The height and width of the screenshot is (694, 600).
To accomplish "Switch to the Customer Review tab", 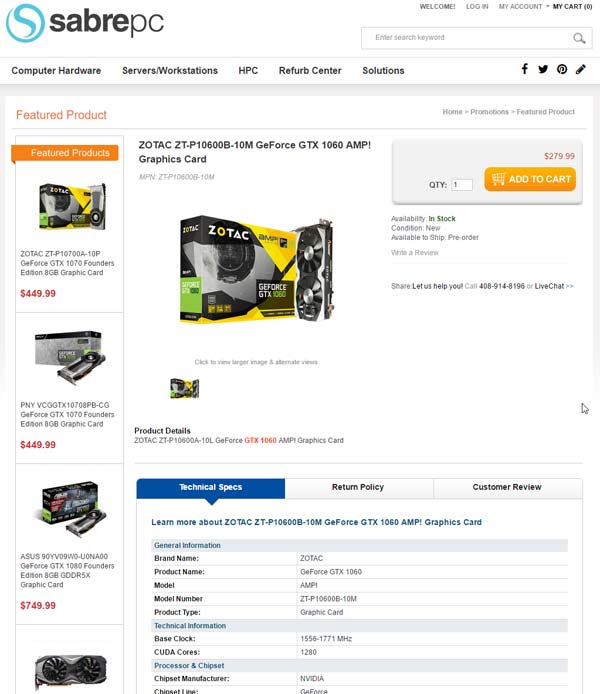I will (507, 488).
